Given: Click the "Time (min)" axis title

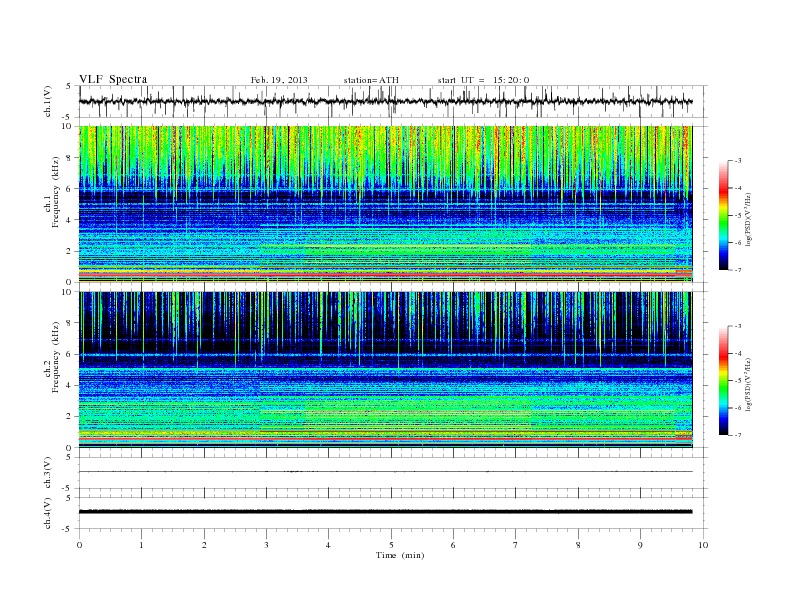Looking at the screenshot, I should (400, 555).
